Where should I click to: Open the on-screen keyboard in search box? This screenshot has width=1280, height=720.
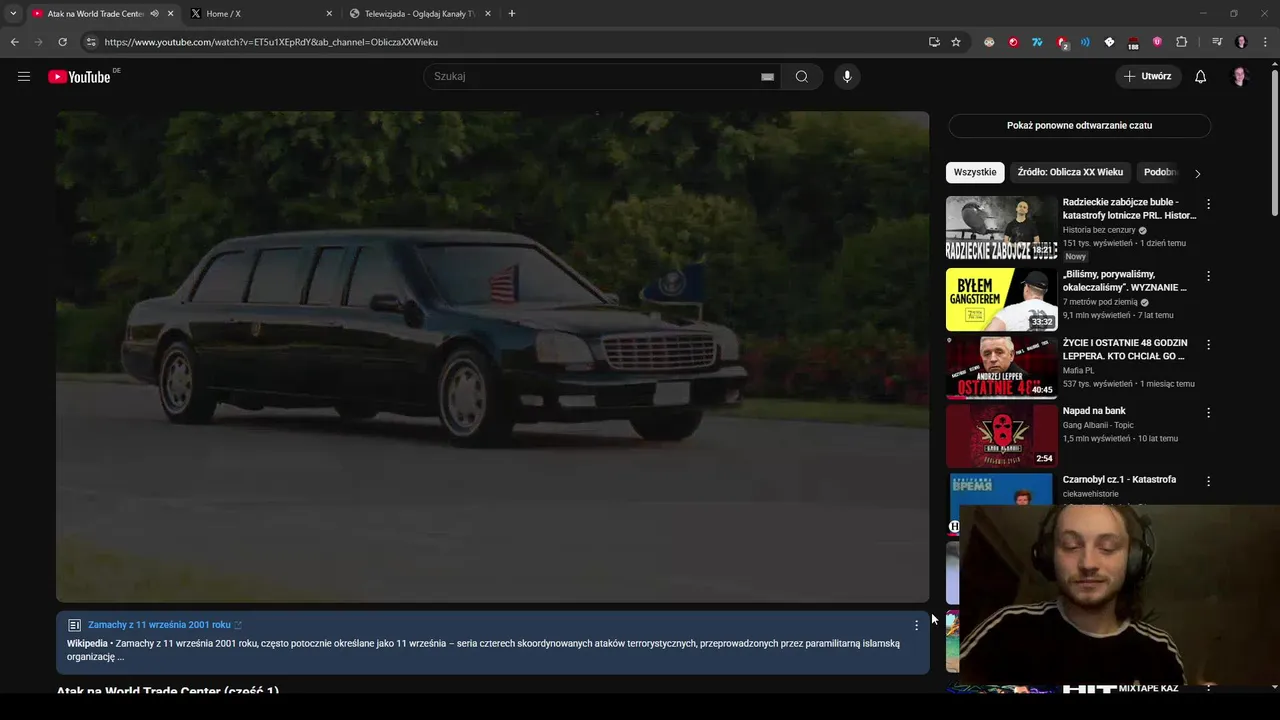[x=767, y=77]
